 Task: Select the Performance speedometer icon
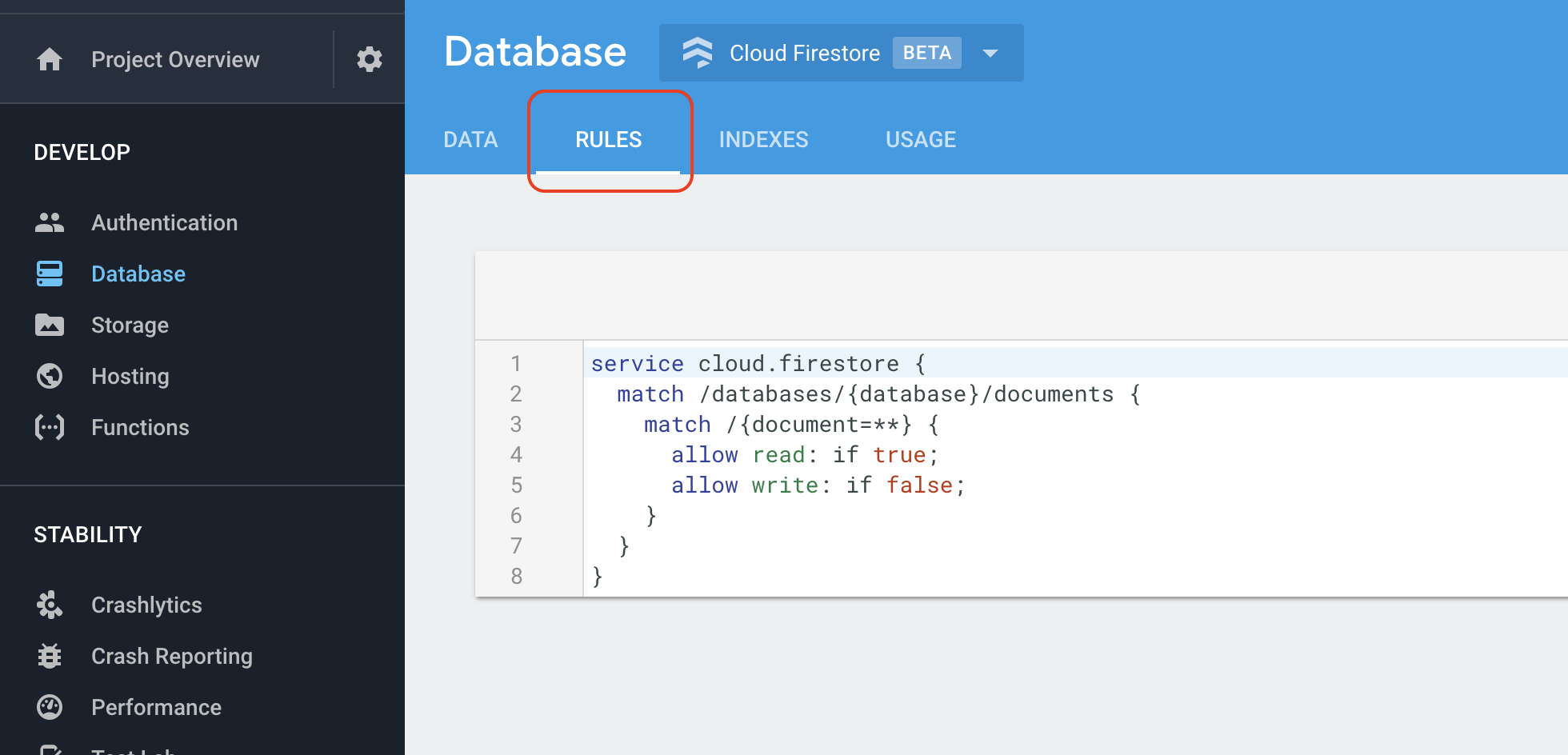49,707
